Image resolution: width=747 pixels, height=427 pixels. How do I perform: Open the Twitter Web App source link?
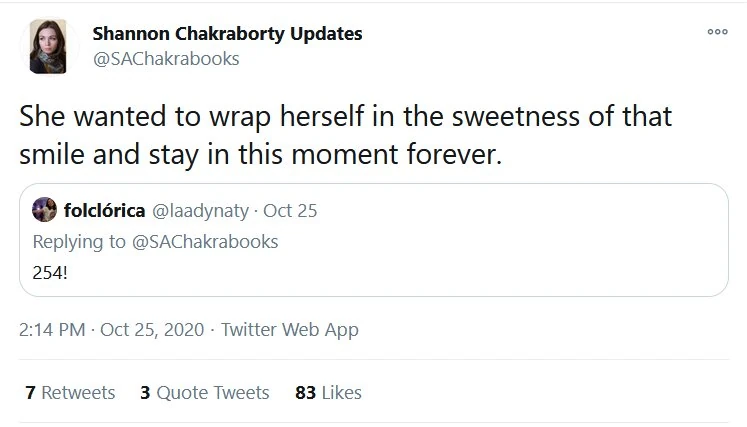[x=289, y=329]
